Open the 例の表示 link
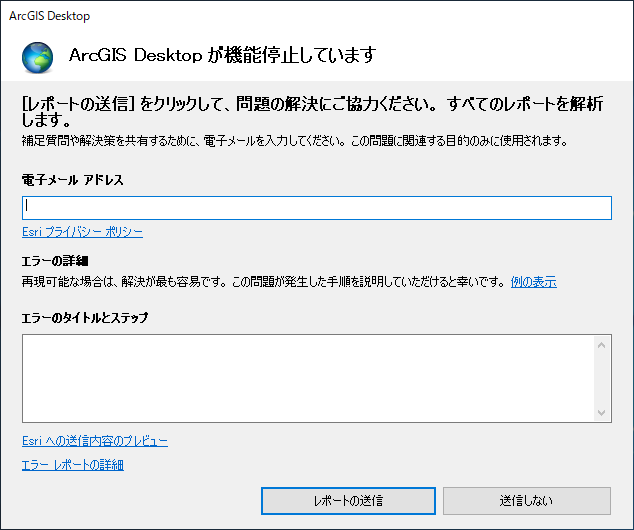Image resolution: width=634 pixels, height=530 pixels. click(x=533, y=282)
